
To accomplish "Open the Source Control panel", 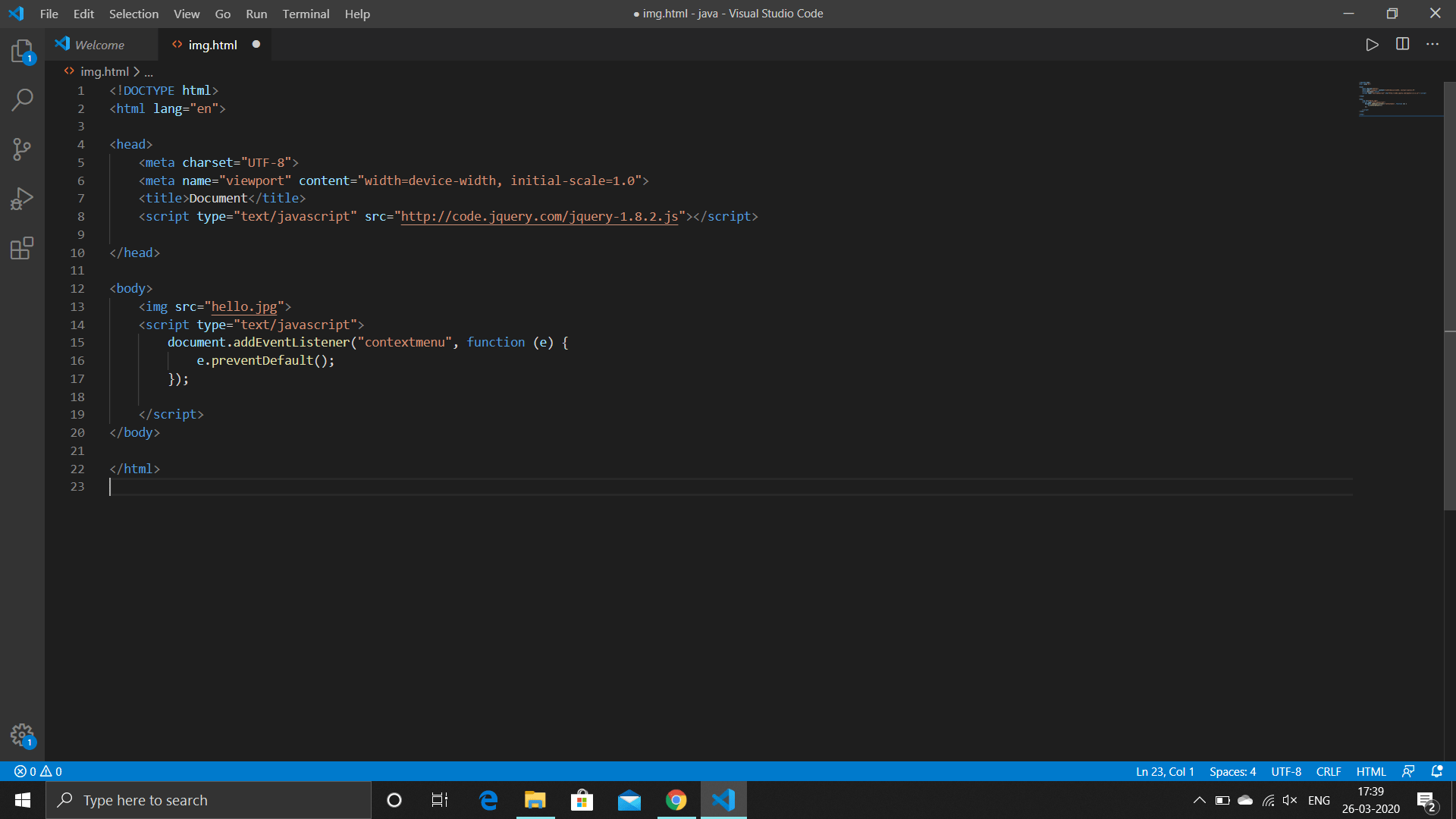I will 22,149.
